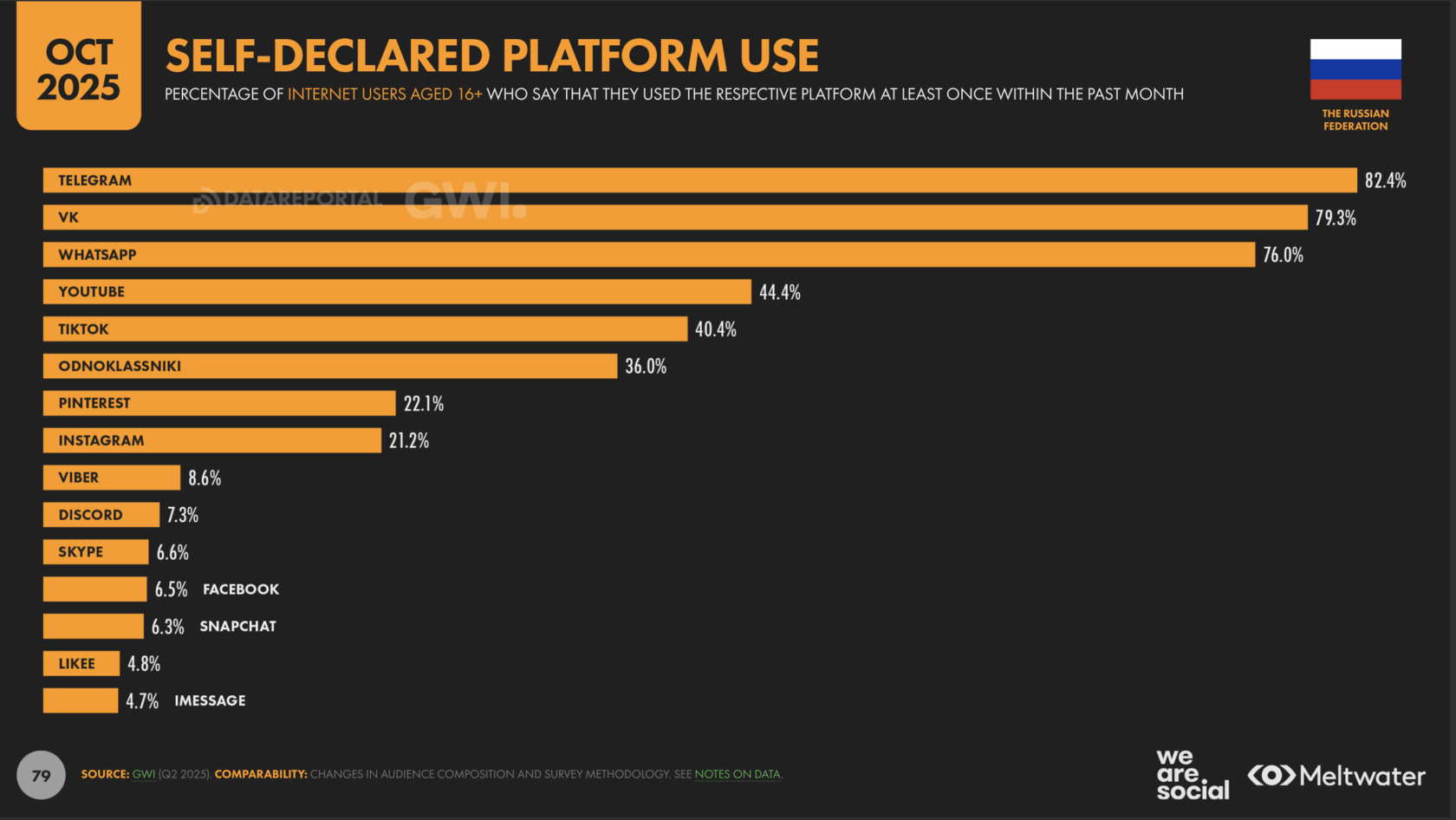Click the Facebook label beside 6.5%

(x=241, y=589)
